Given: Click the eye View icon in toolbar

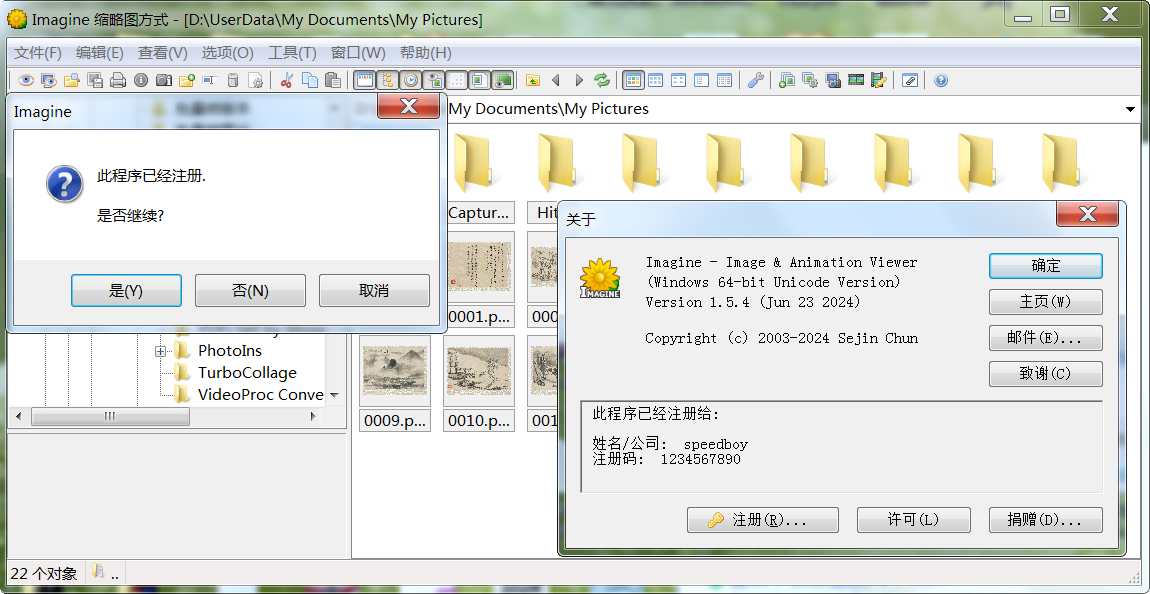Looking at the screenshot, I should [26, 80].
